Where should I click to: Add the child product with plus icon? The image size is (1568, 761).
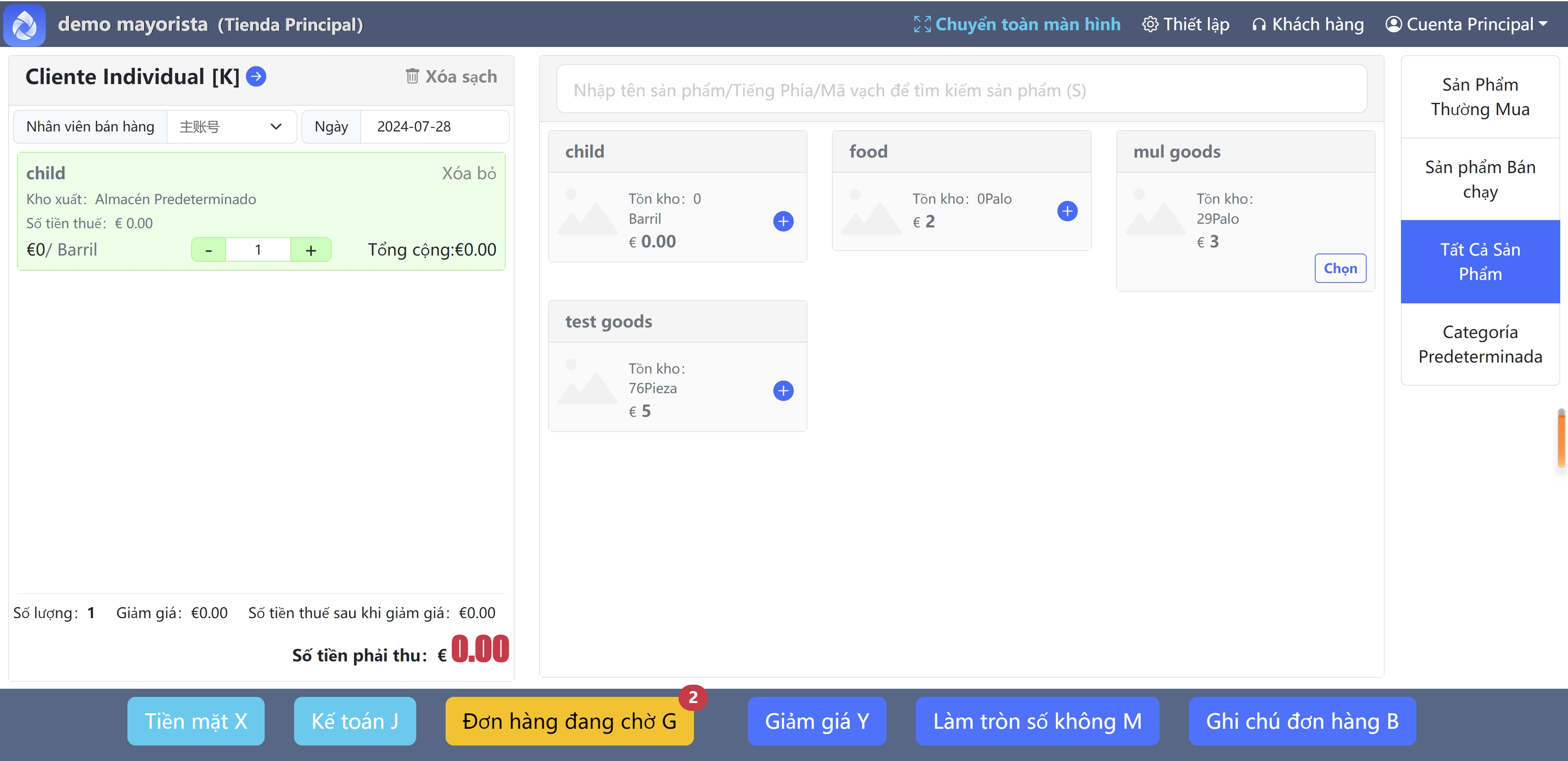783,221
